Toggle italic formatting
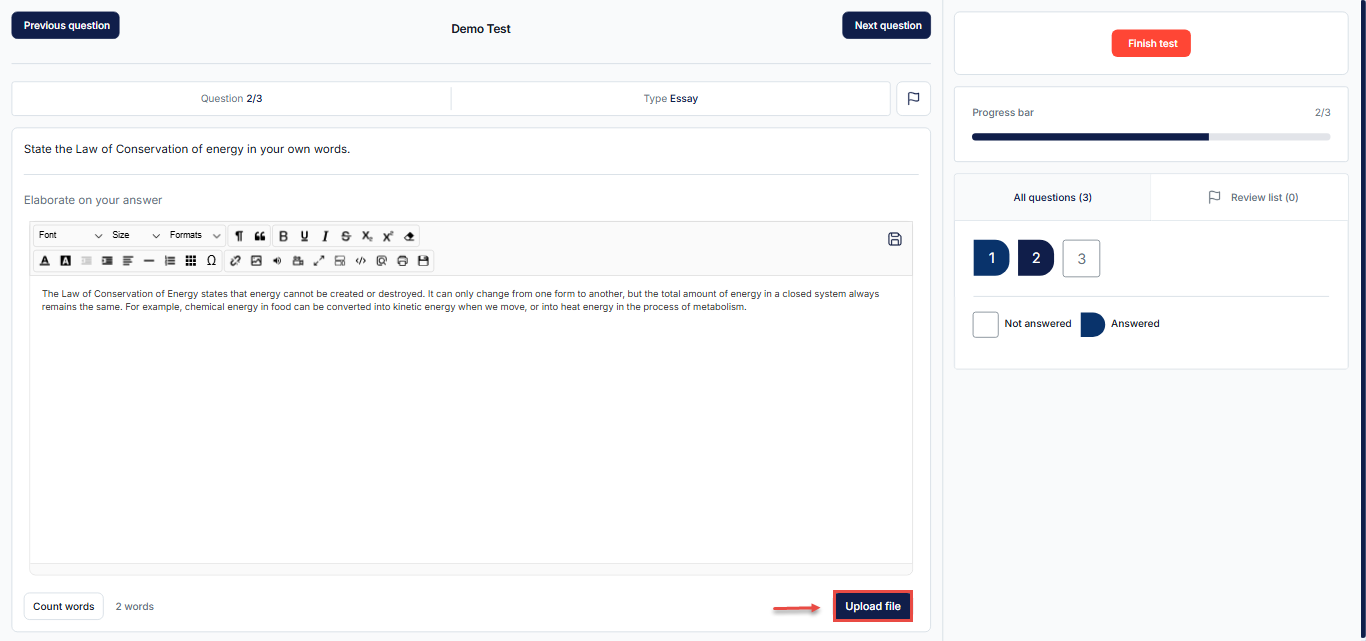This screenshot has height=641, width=1366. (x=325, y=236)
